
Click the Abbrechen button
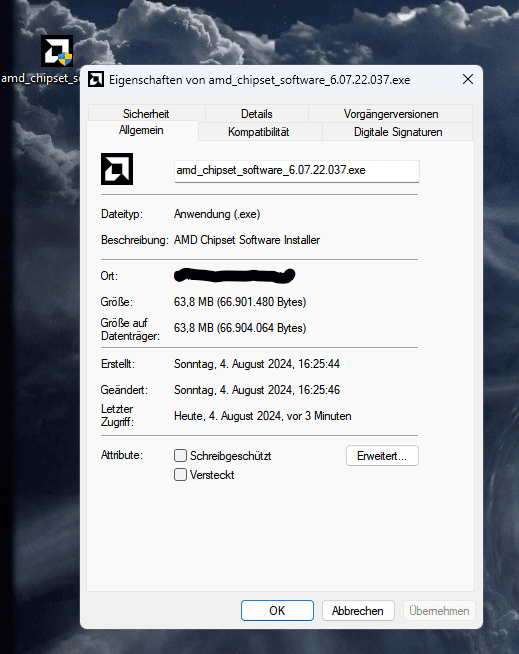click(358, 611)
